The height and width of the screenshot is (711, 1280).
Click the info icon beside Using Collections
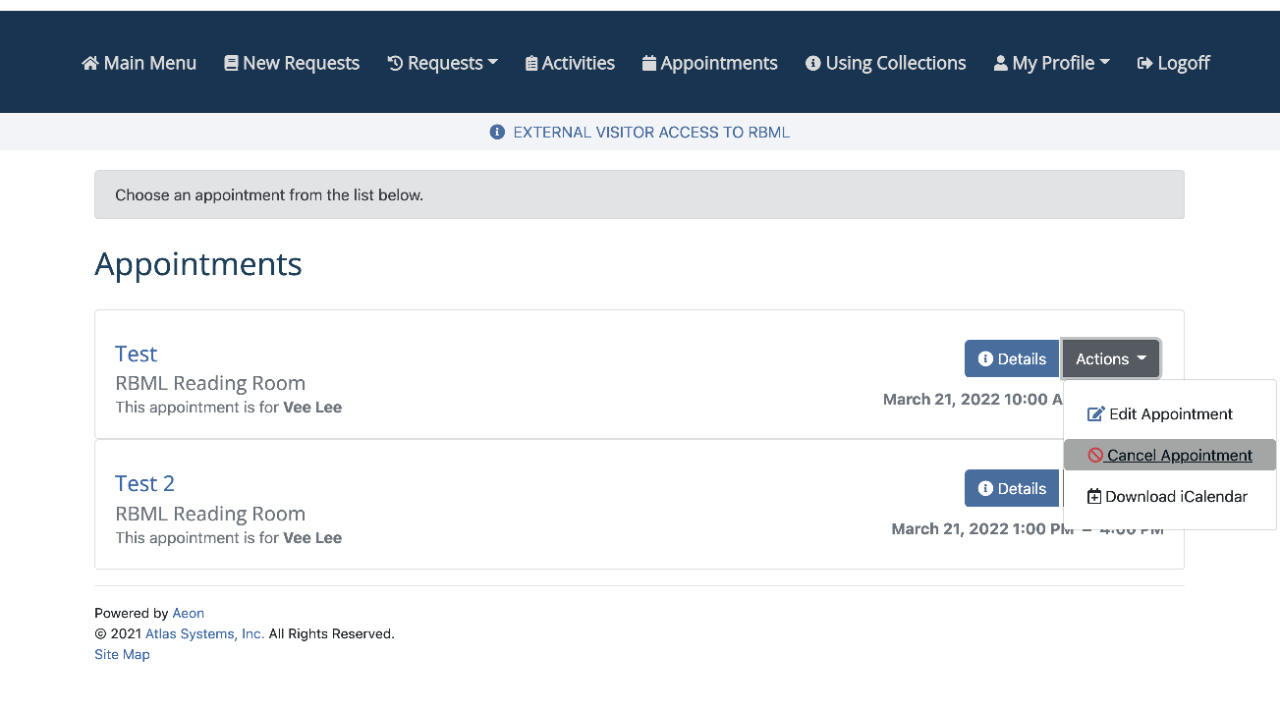click(x=813, y=63)
